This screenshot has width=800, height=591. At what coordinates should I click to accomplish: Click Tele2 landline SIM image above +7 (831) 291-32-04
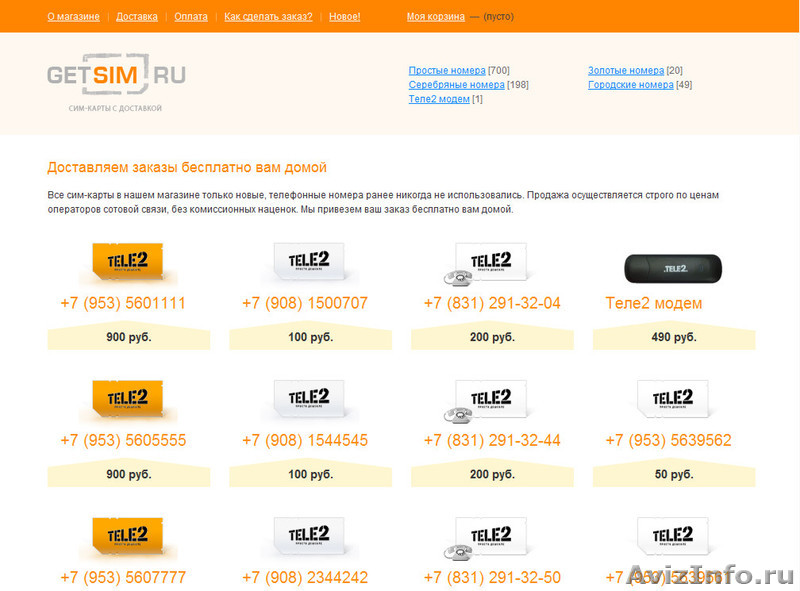click(x=487, y=263)
